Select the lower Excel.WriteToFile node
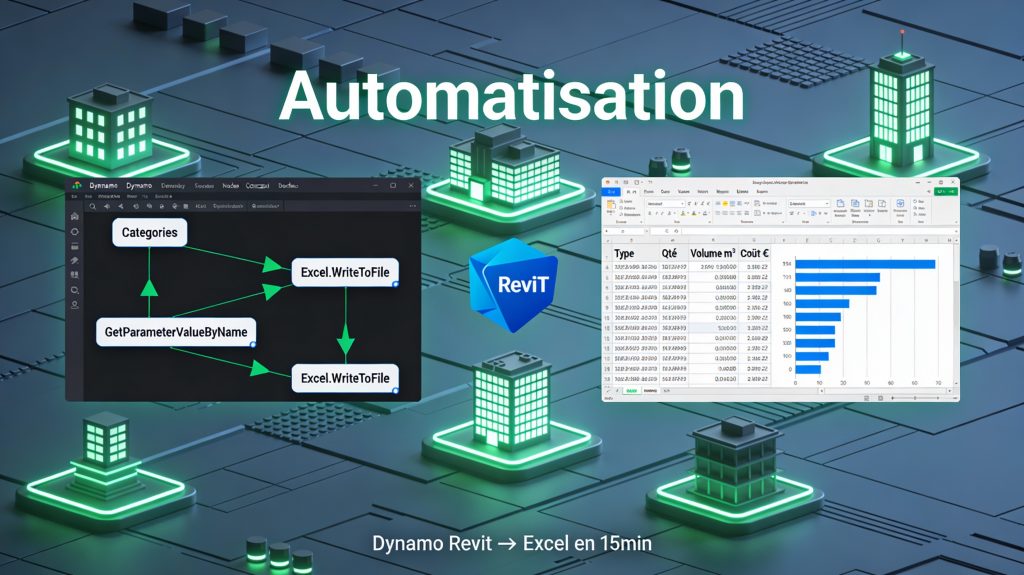Viewport: 1024px width, 575px height. pyautogui.click(x=345, y=378)
